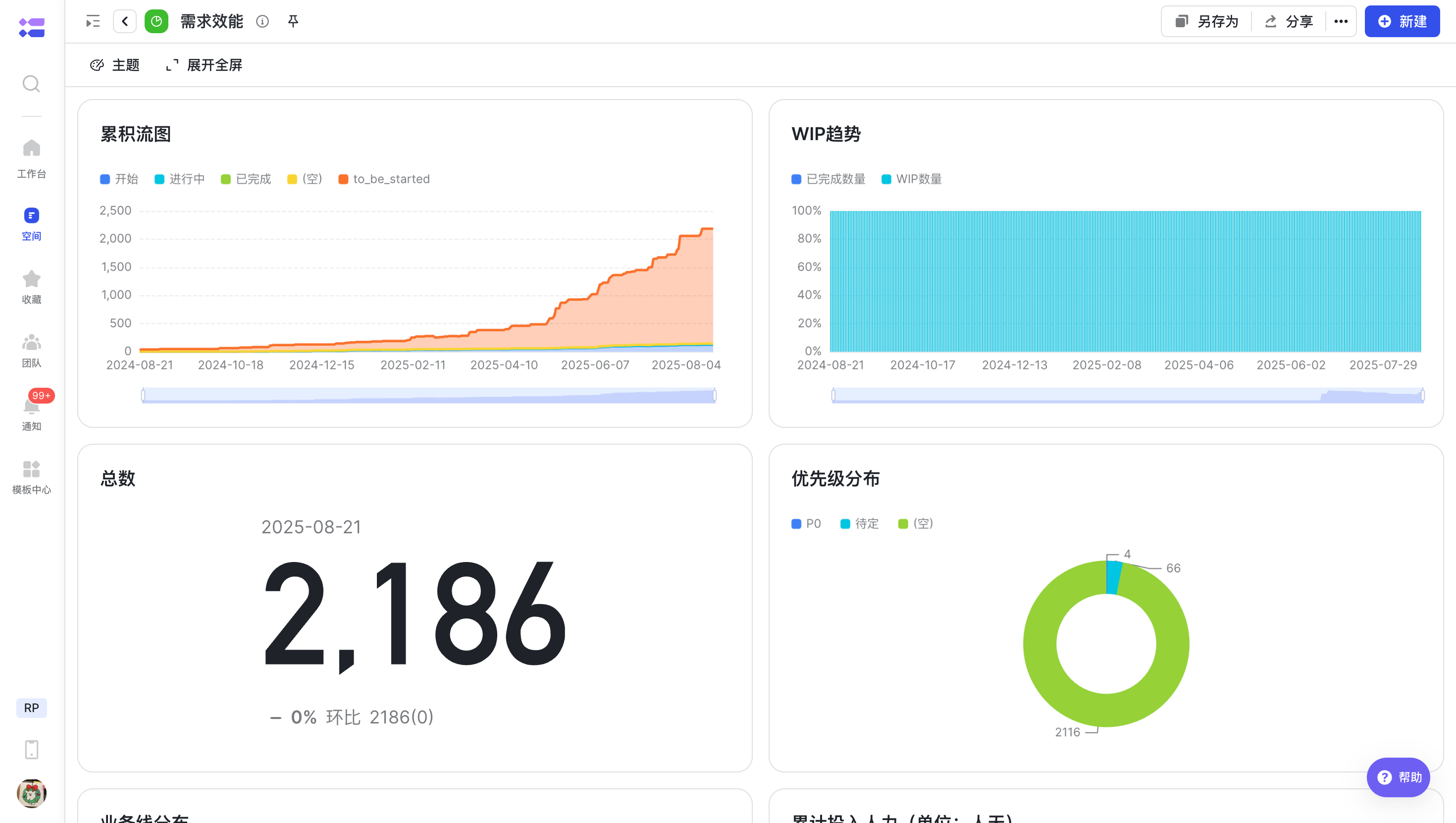The image size is (1456, 823).
Task: Toggle 进行中 legend in 累积流图
Action: point(180,179)
